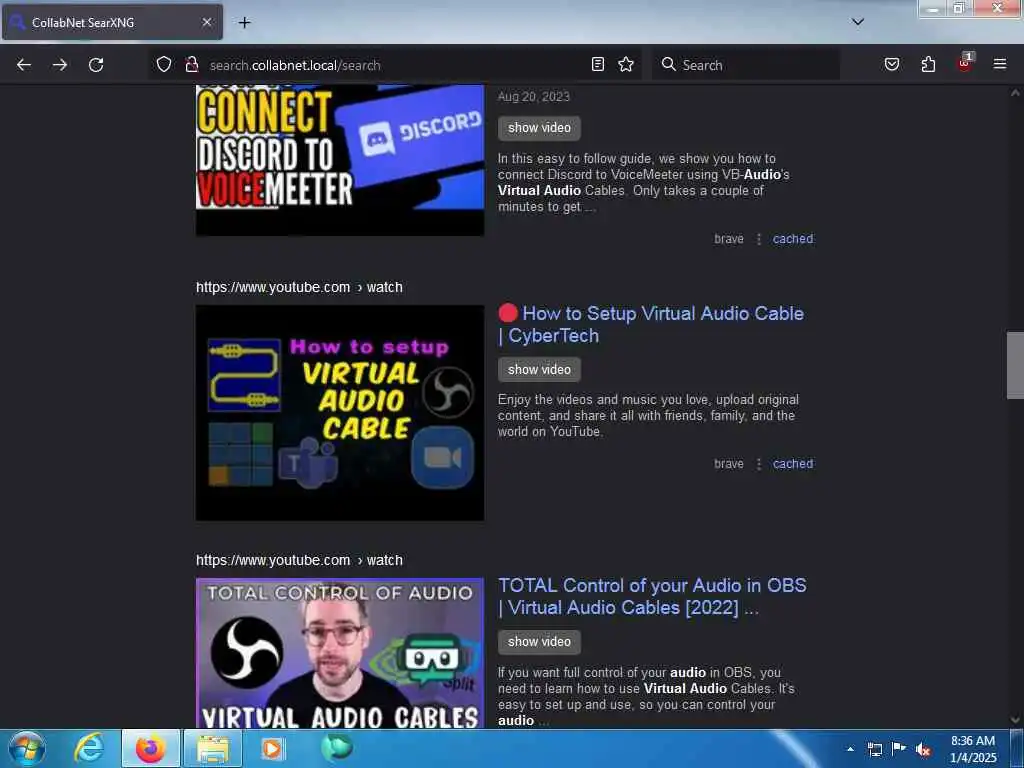Open the Windows Start menu
This screenshot has height=768, width=1024.
(27, 748)
